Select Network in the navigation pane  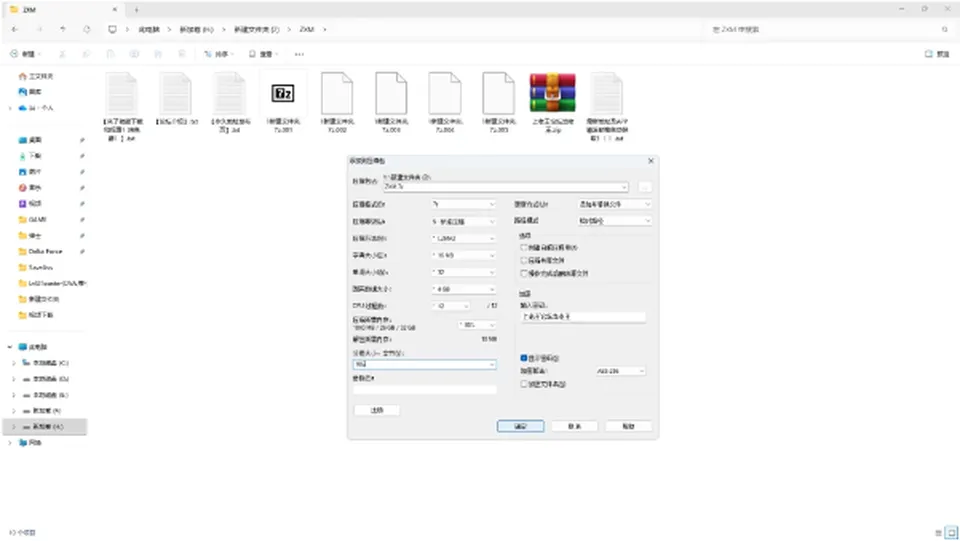31,442
